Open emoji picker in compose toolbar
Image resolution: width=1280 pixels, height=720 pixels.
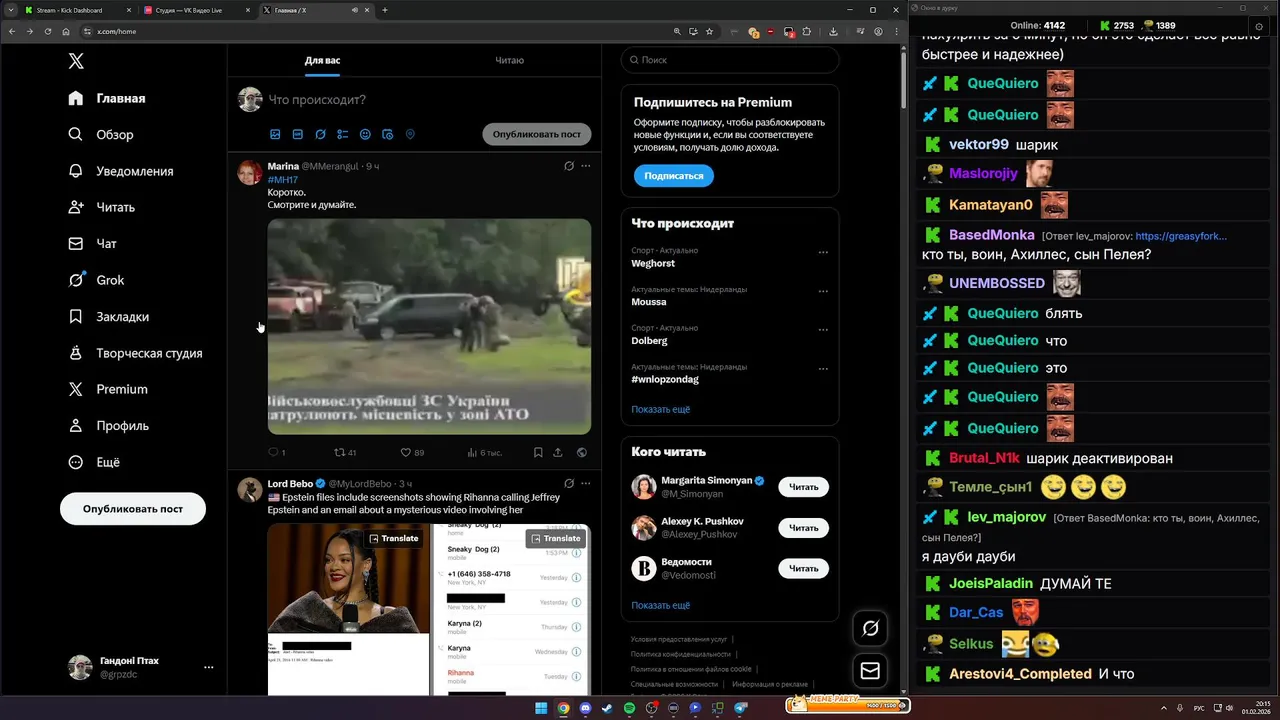point(365,134)
